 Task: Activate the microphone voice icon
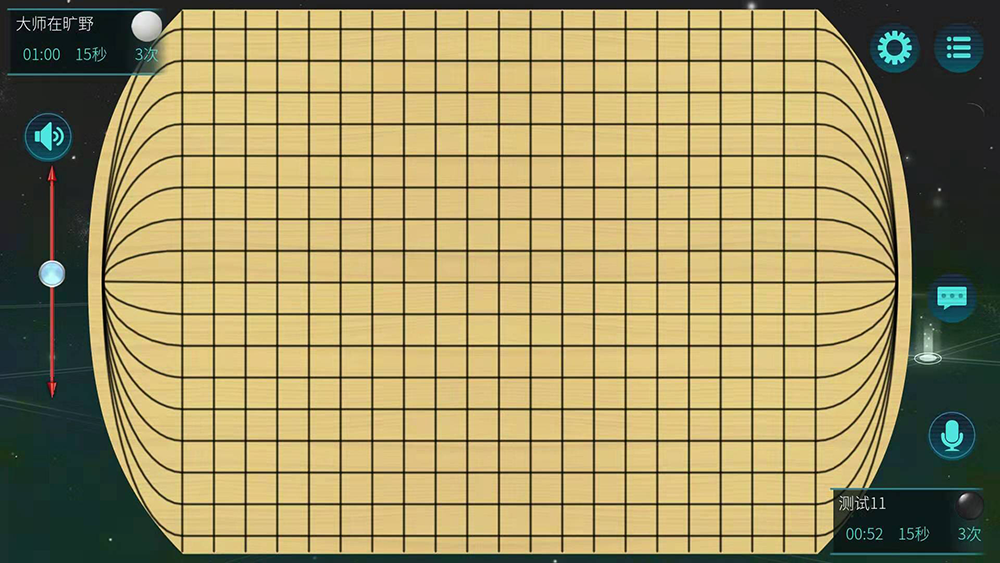[952, 436]
